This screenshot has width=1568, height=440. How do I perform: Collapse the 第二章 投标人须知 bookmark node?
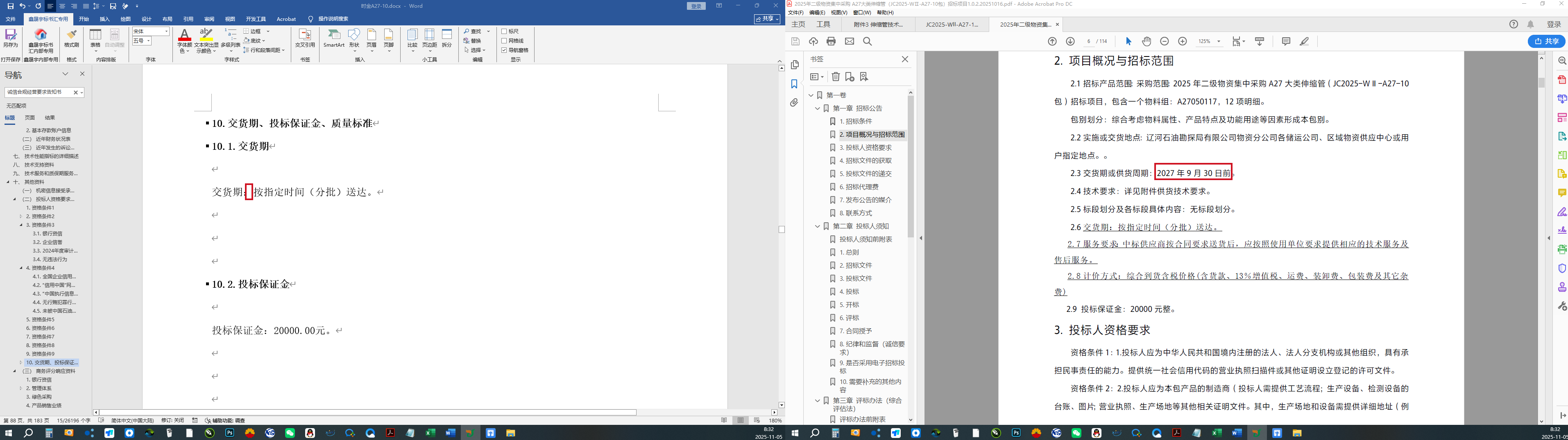(818, 226)
